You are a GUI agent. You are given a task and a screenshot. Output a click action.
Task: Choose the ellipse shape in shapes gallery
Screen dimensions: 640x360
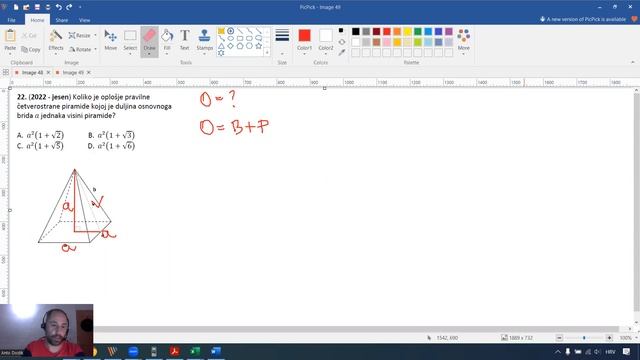tap(231, 38)
